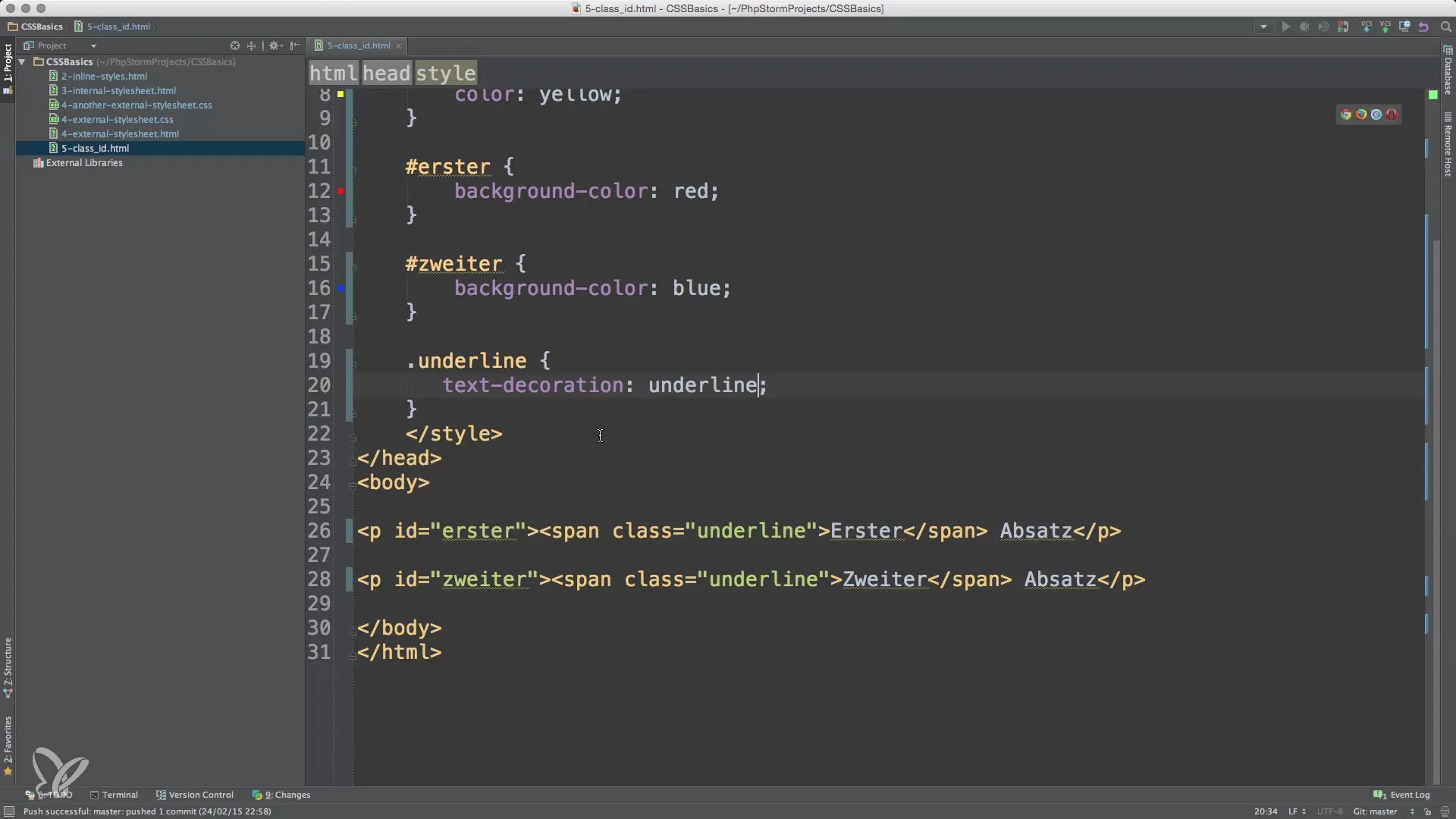The height and width of the screenshot is (819, 1456).
Task: Open the run configuration dropdown
Action: pos(1263,27)
